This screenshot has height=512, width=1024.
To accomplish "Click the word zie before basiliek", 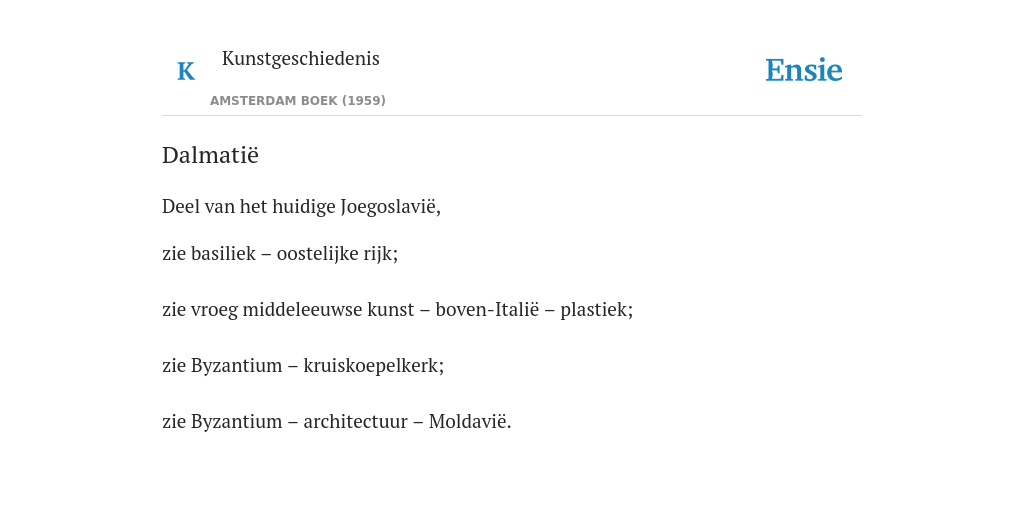I will point(174,253).
